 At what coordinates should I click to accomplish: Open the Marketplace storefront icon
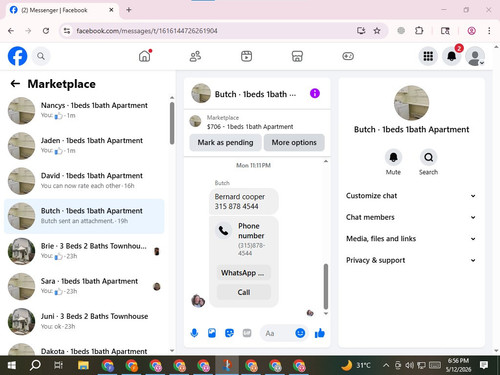pos(297,56)
